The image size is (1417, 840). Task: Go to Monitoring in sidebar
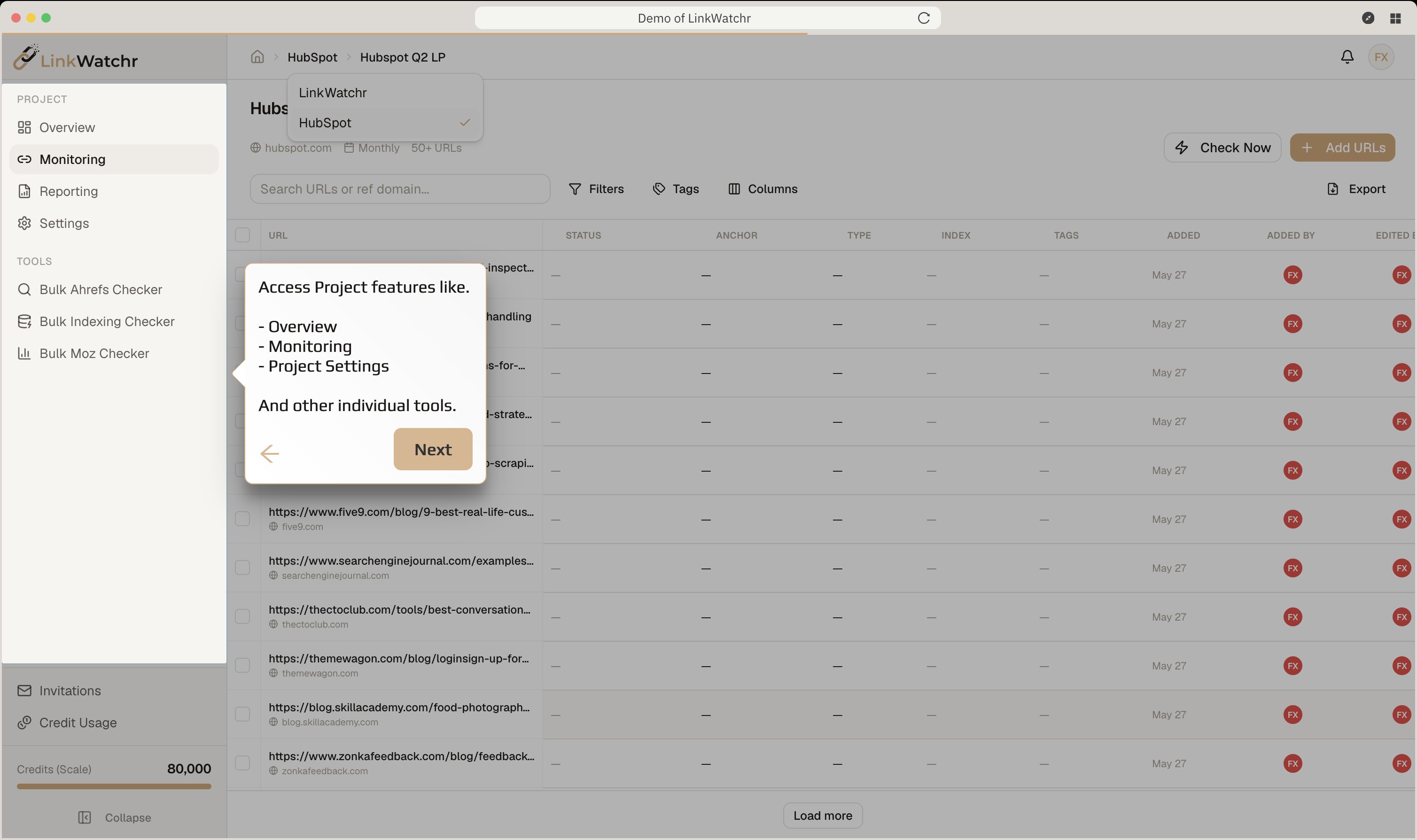point(114,160)
